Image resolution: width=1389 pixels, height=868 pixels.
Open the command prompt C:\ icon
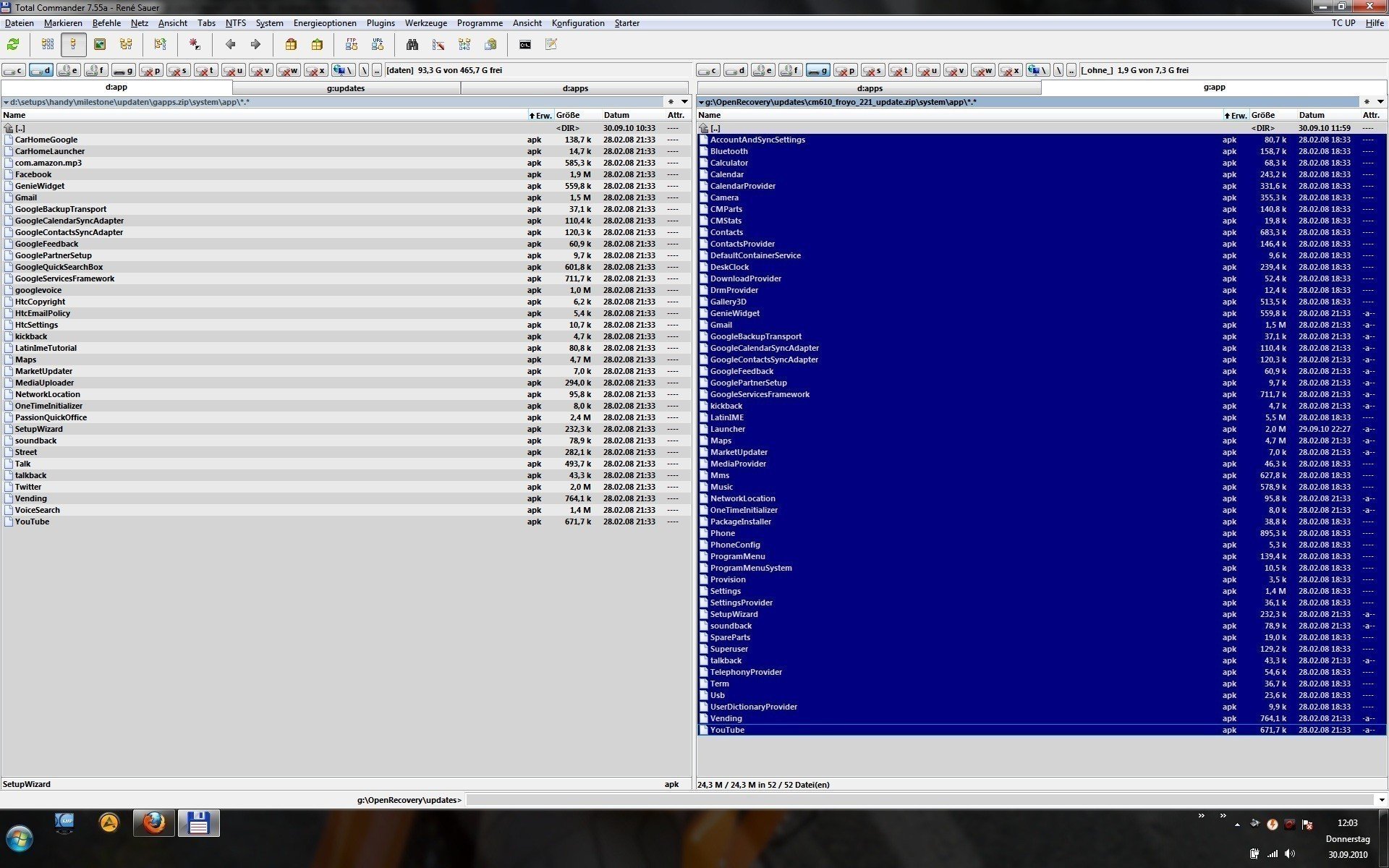coord(525,45)
